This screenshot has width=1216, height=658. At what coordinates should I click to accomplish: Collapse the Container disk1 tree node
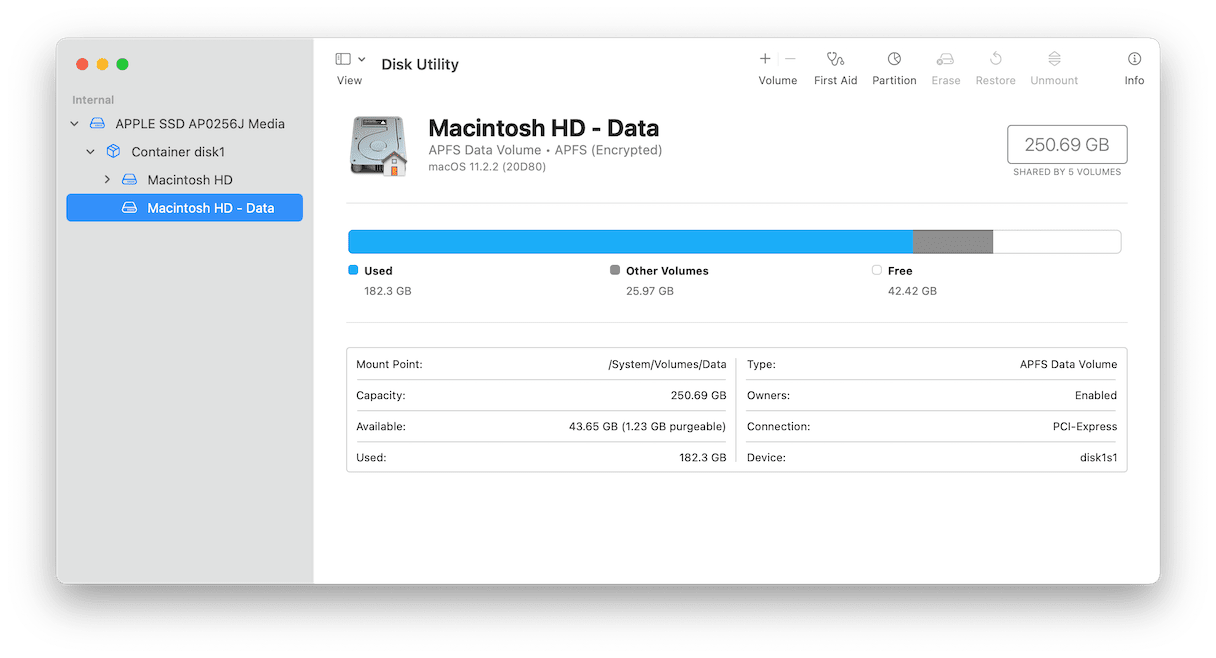pyautogui.click(x=90, y=152)
